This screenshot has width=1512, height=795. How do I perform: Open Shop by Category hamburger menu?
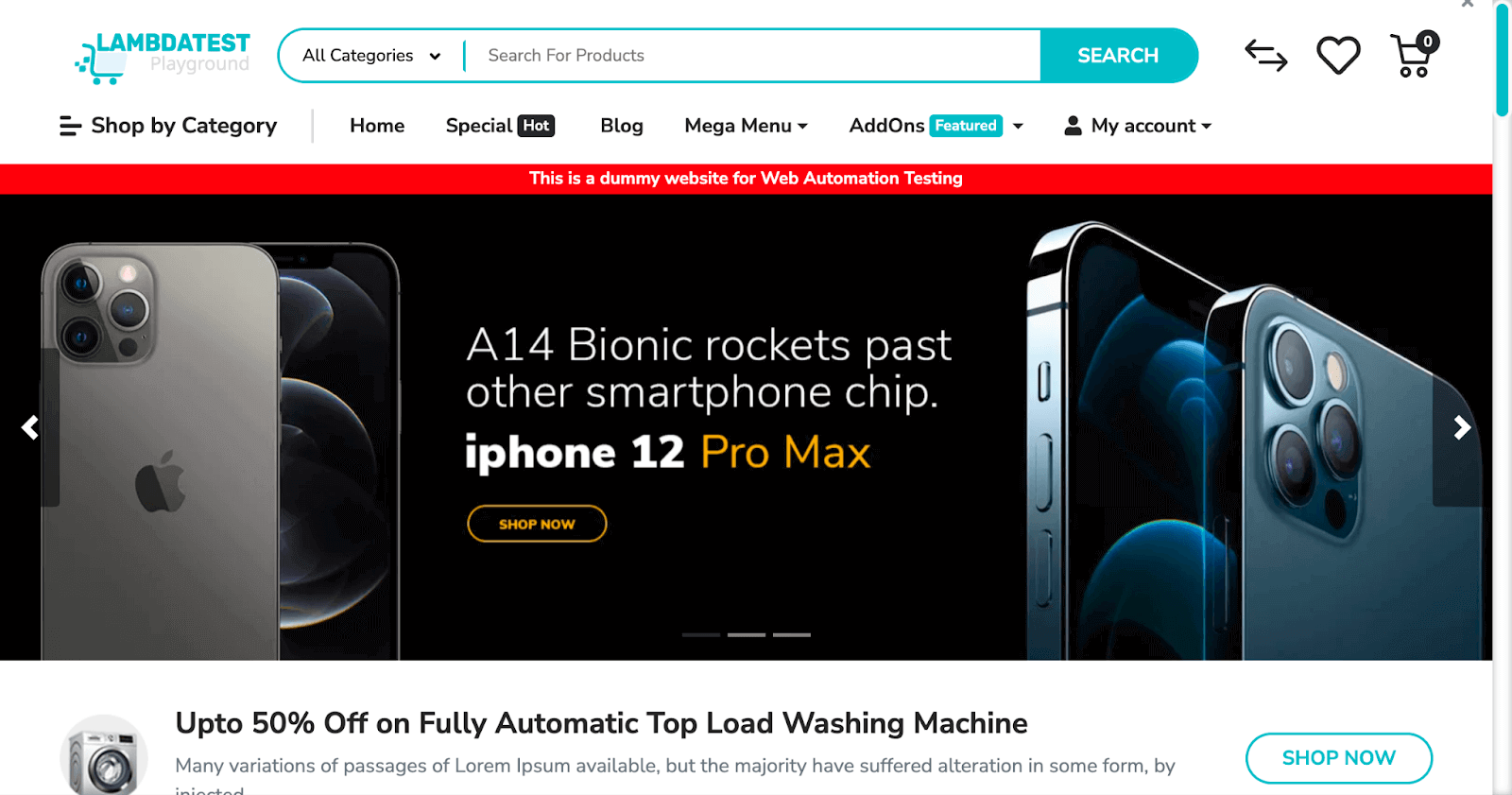click(168, 126)
